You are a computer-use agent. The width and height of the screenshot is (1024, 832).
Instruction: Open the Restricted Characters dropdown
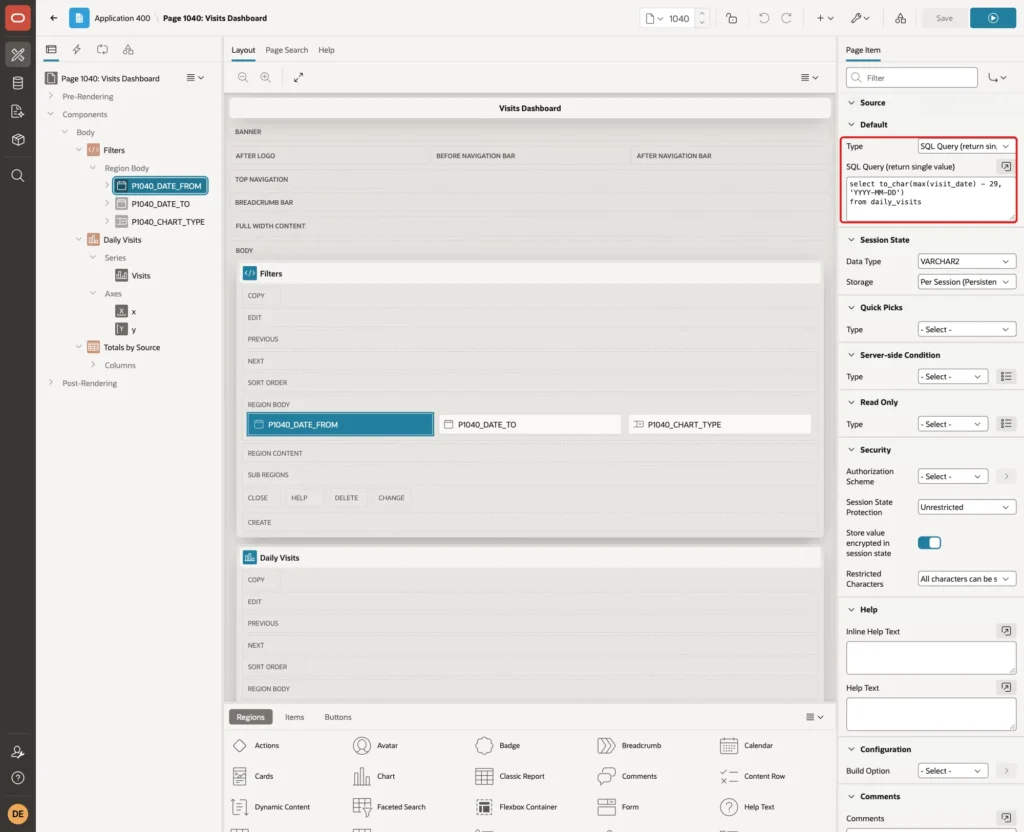965,579
